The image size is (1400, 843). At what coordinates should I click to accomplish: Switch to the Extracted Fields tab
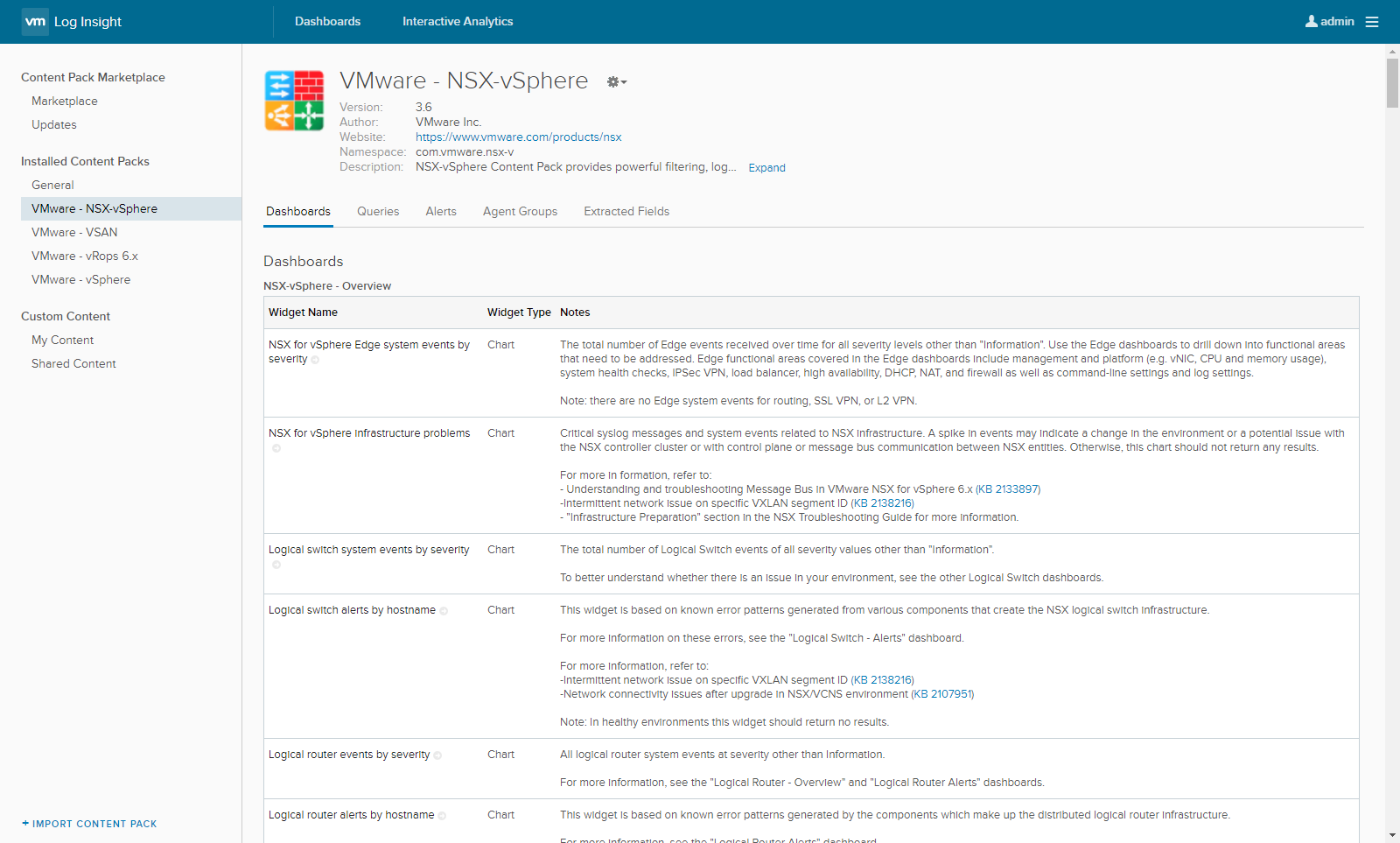626,212
